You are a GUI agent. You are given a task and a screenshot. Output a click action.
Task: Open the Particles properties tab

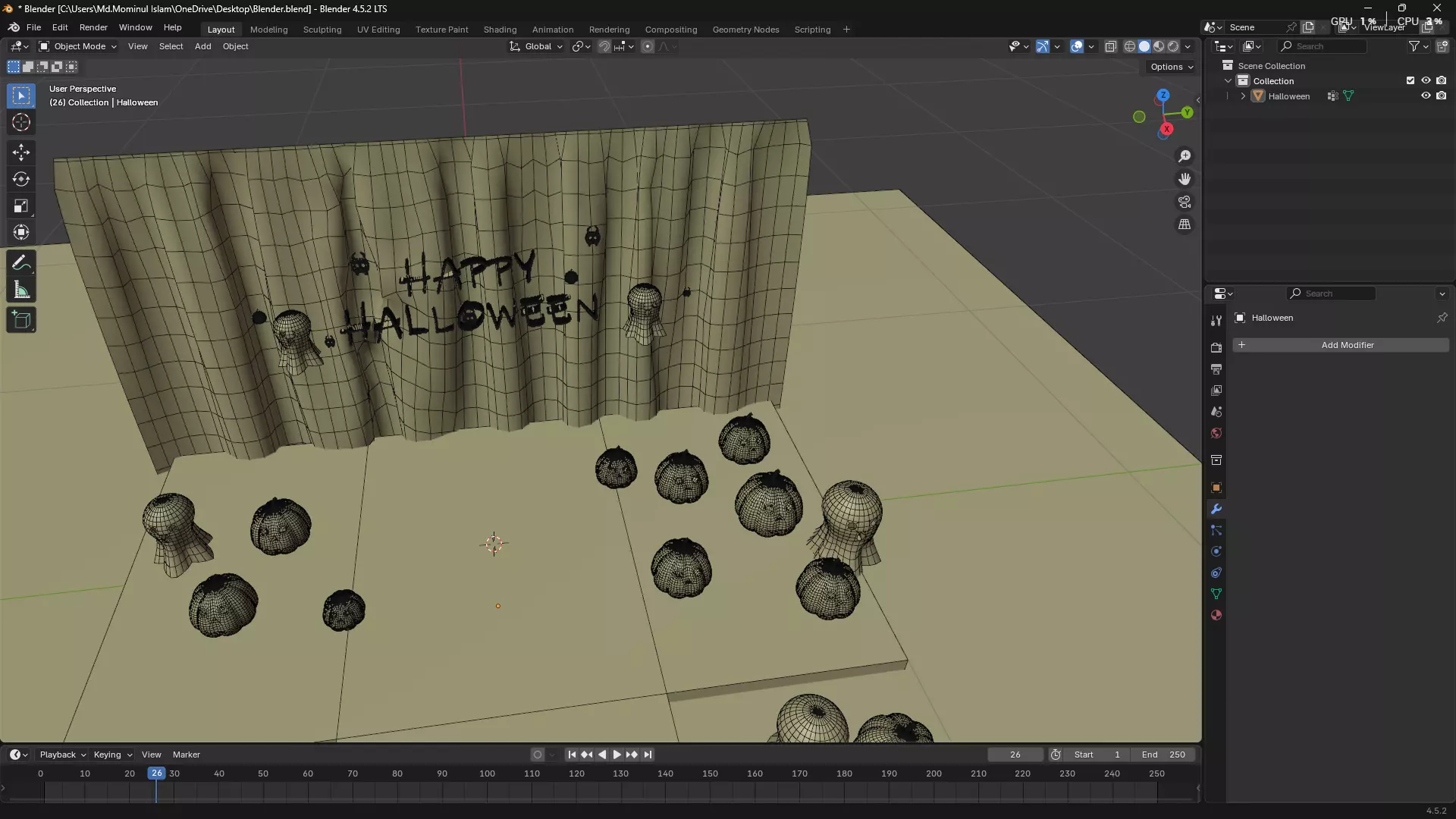coord(1216,530)
